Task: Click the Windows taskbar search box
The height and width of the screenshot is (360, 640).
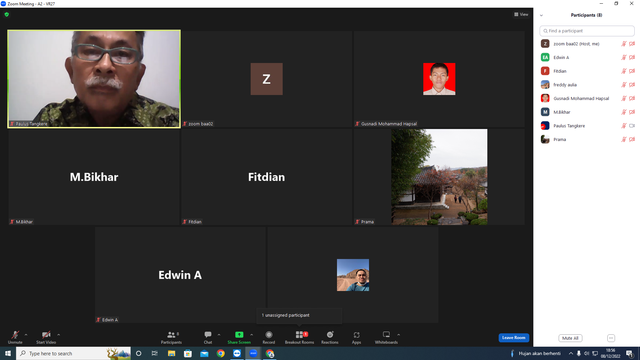Action: tap(73, 353)
